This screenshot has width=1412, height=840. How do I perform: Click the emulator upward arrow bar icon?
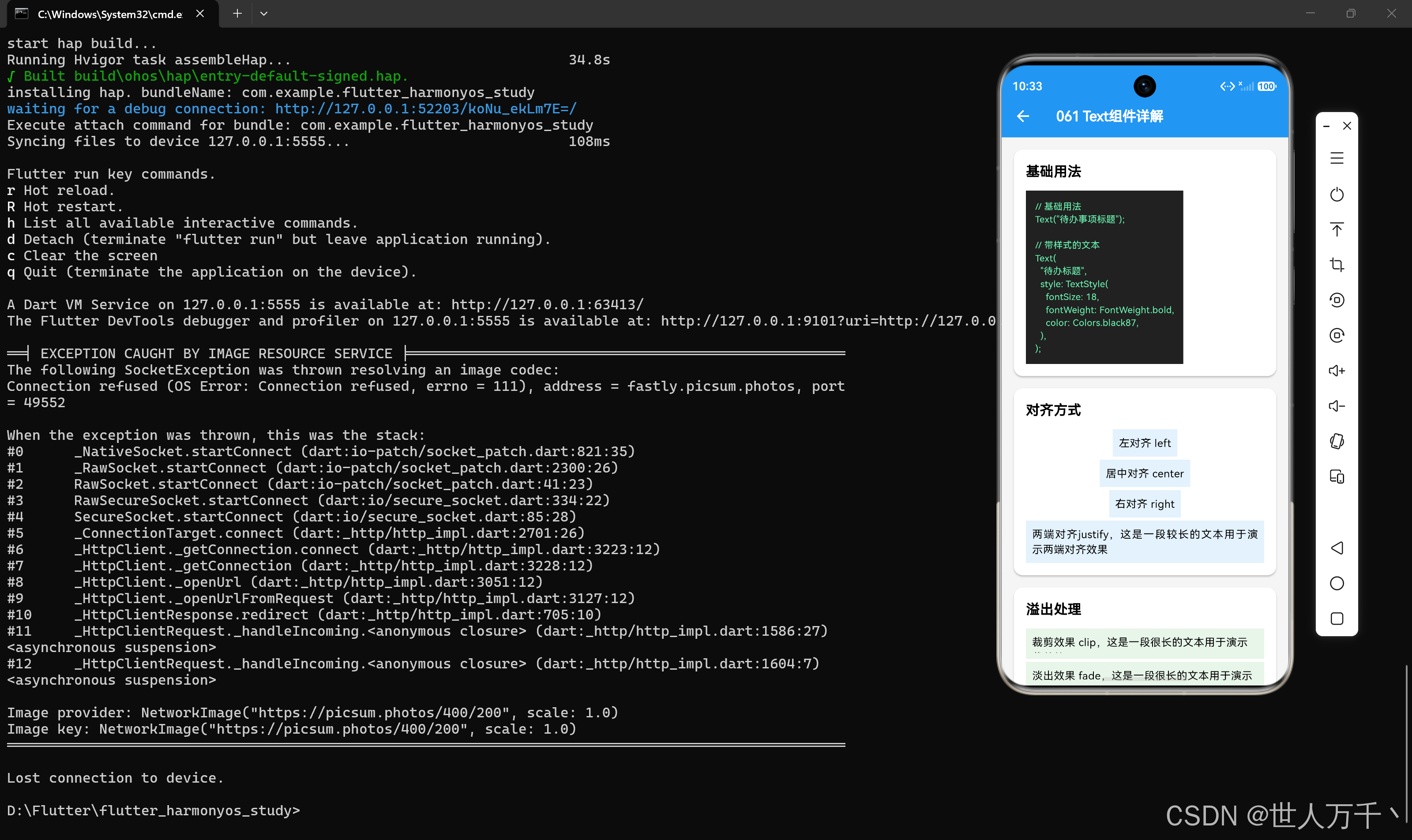pyautogui.click(x=1337, y=229)
